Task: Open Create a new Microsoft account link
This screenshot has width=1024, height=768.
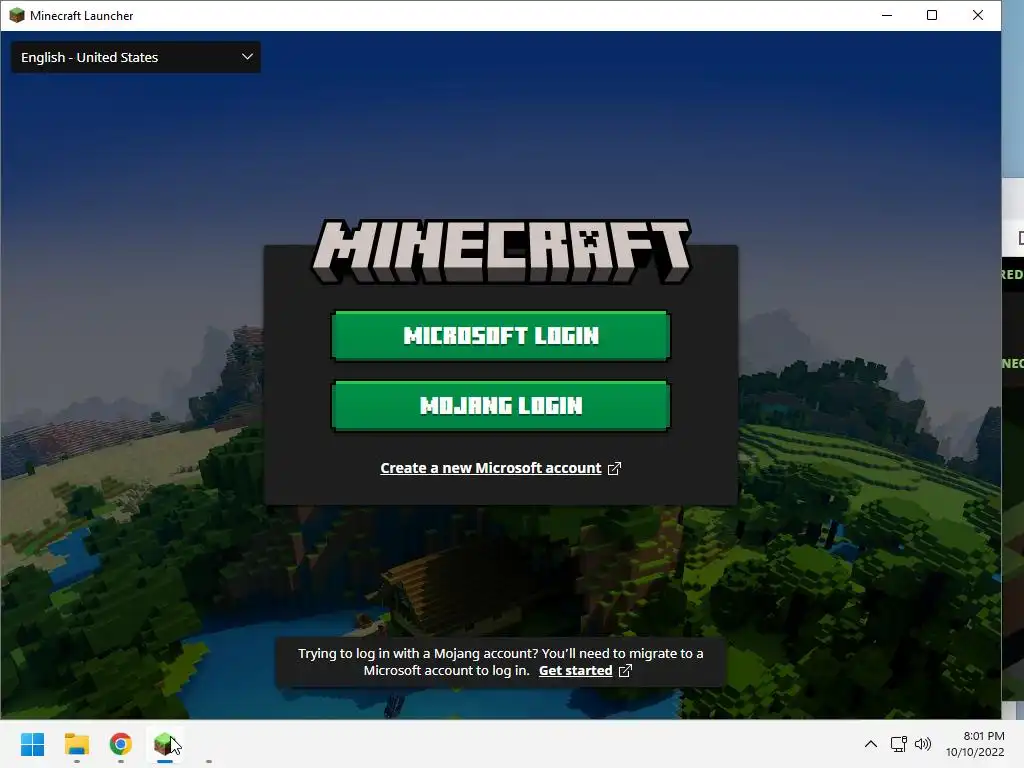Action: [x=491, y=468]
